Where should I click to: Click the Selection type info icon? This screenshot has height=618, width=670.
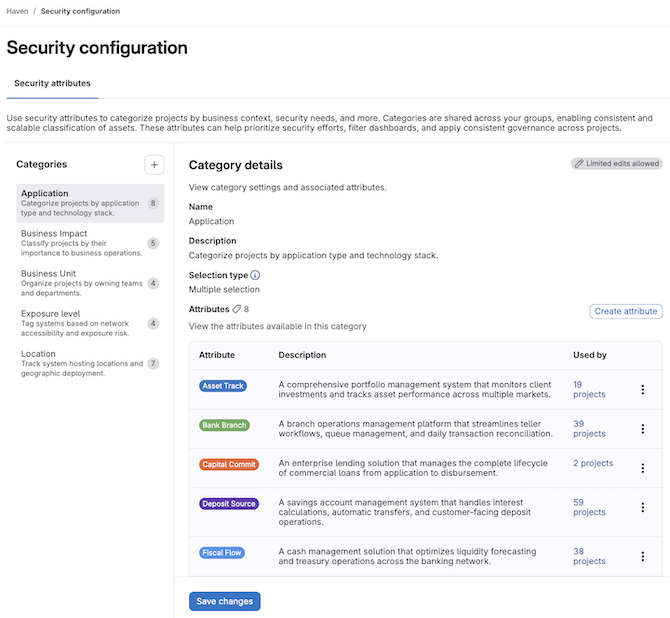[x=255, y=275]
